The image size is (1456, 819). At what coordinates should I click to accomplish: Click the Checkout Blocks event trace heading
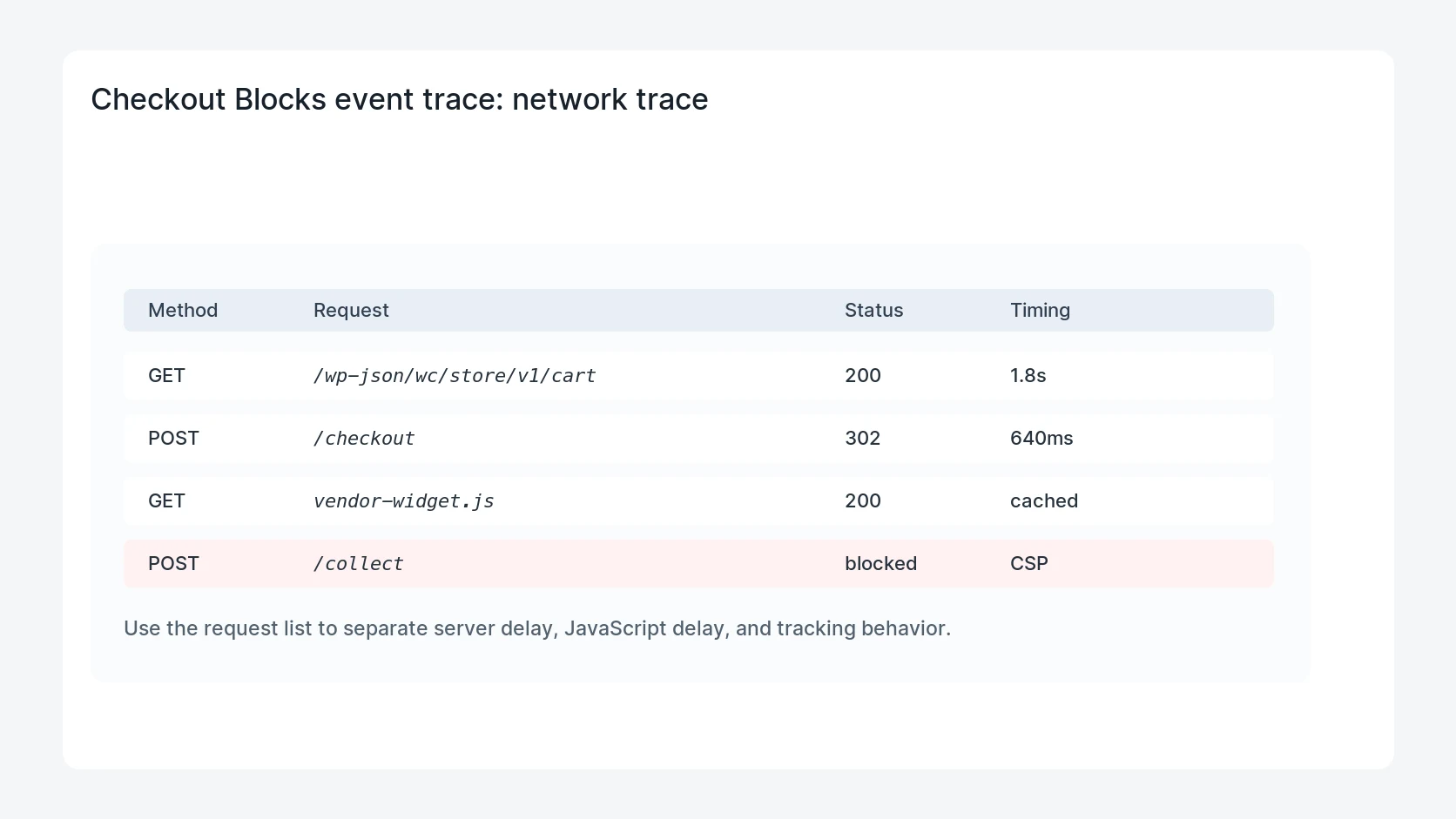400,99
